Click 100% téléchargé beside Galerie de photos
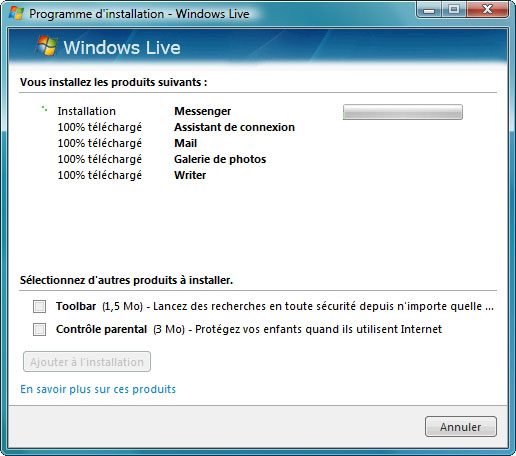This screenshot has height=456, width=516. pyautogui.click(x=100, y=159)
